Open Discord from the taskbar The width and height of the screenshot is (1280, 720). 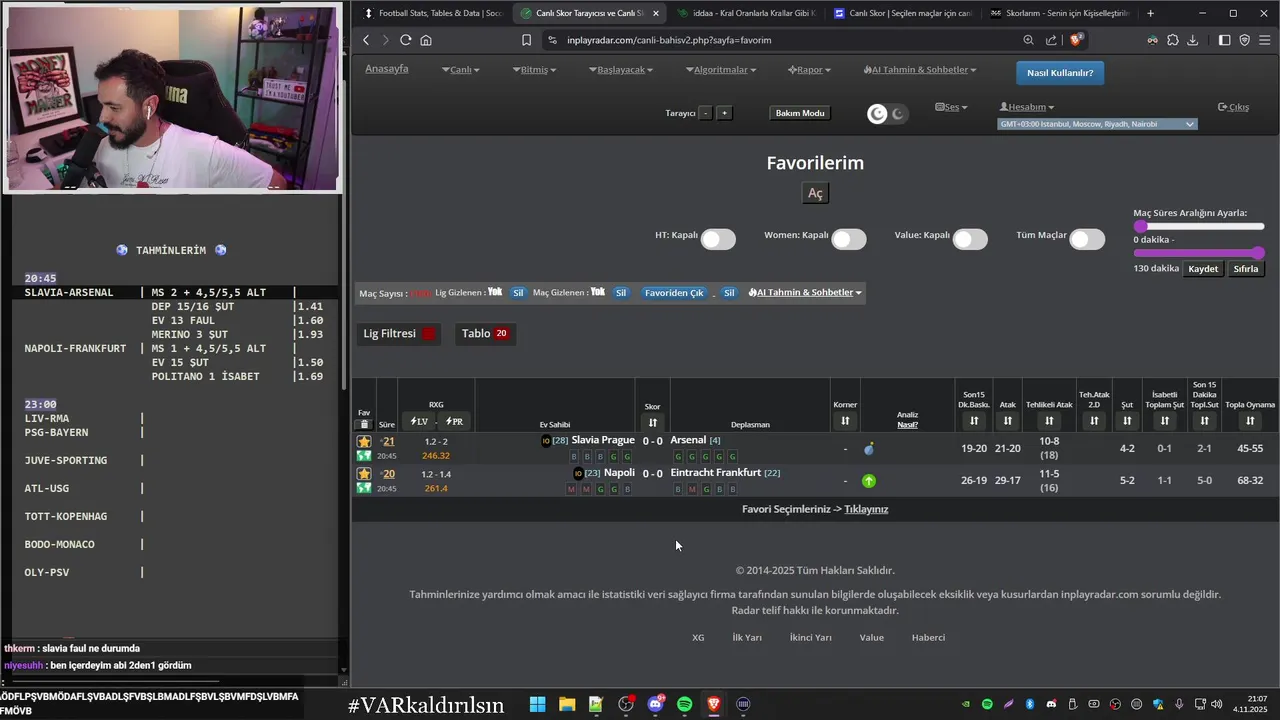click(x=656, y=704)
